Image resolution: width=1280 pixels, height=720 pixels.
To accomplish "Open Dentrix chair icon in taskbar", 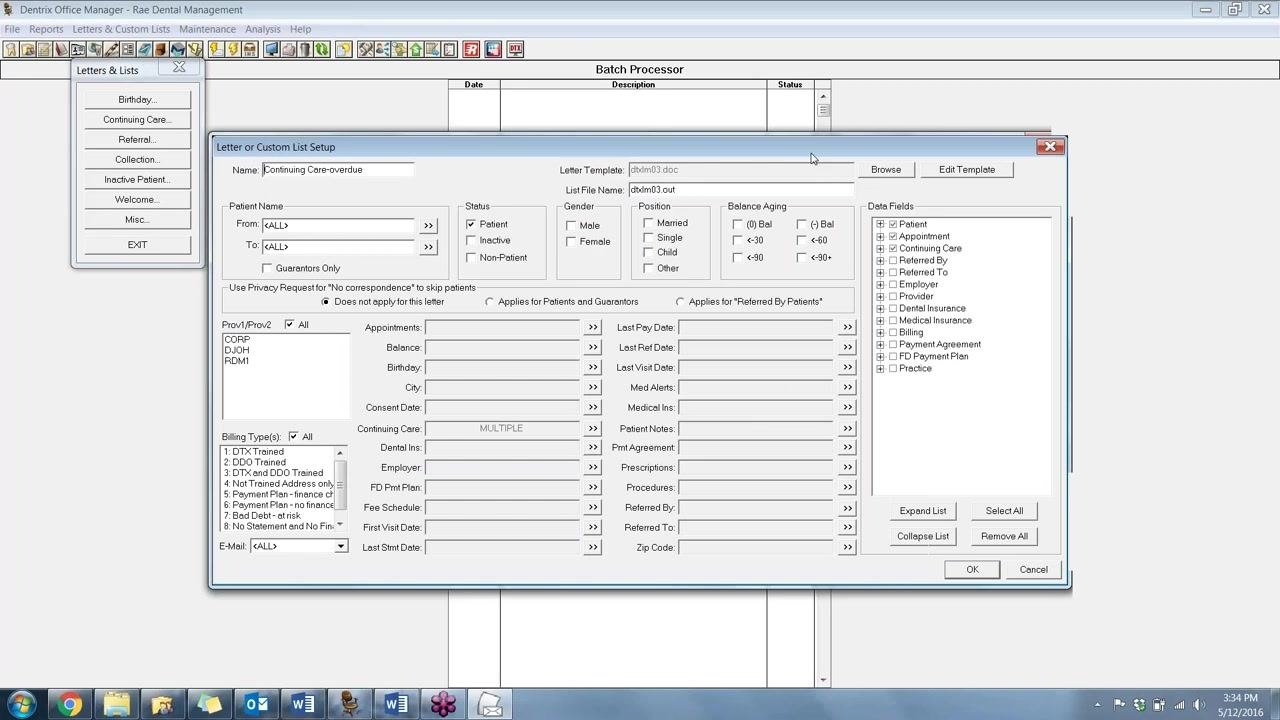I will tap(349, 704).
